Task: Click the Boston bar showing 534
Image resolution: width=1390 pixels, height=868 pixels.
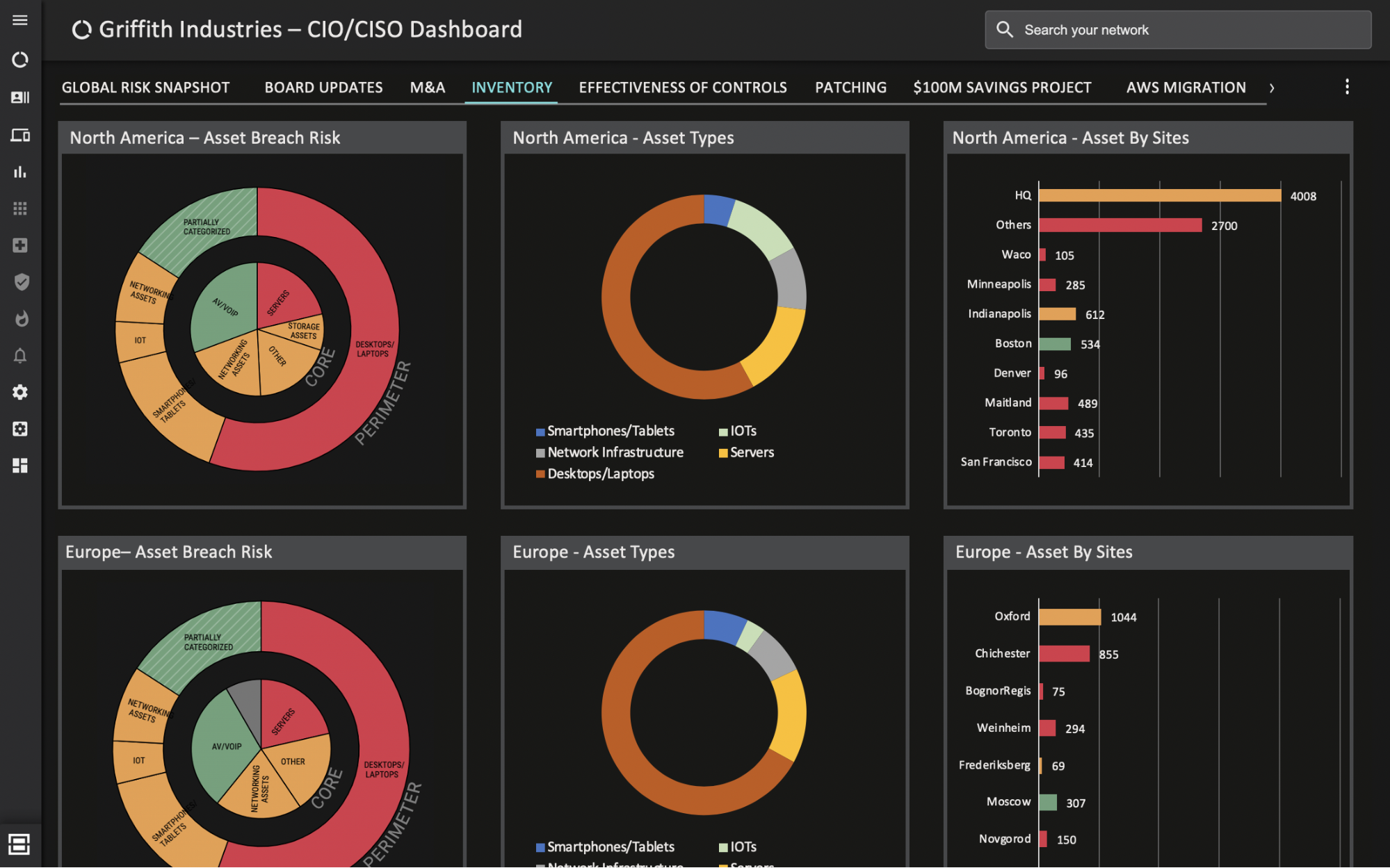Action: point(1055,344)
